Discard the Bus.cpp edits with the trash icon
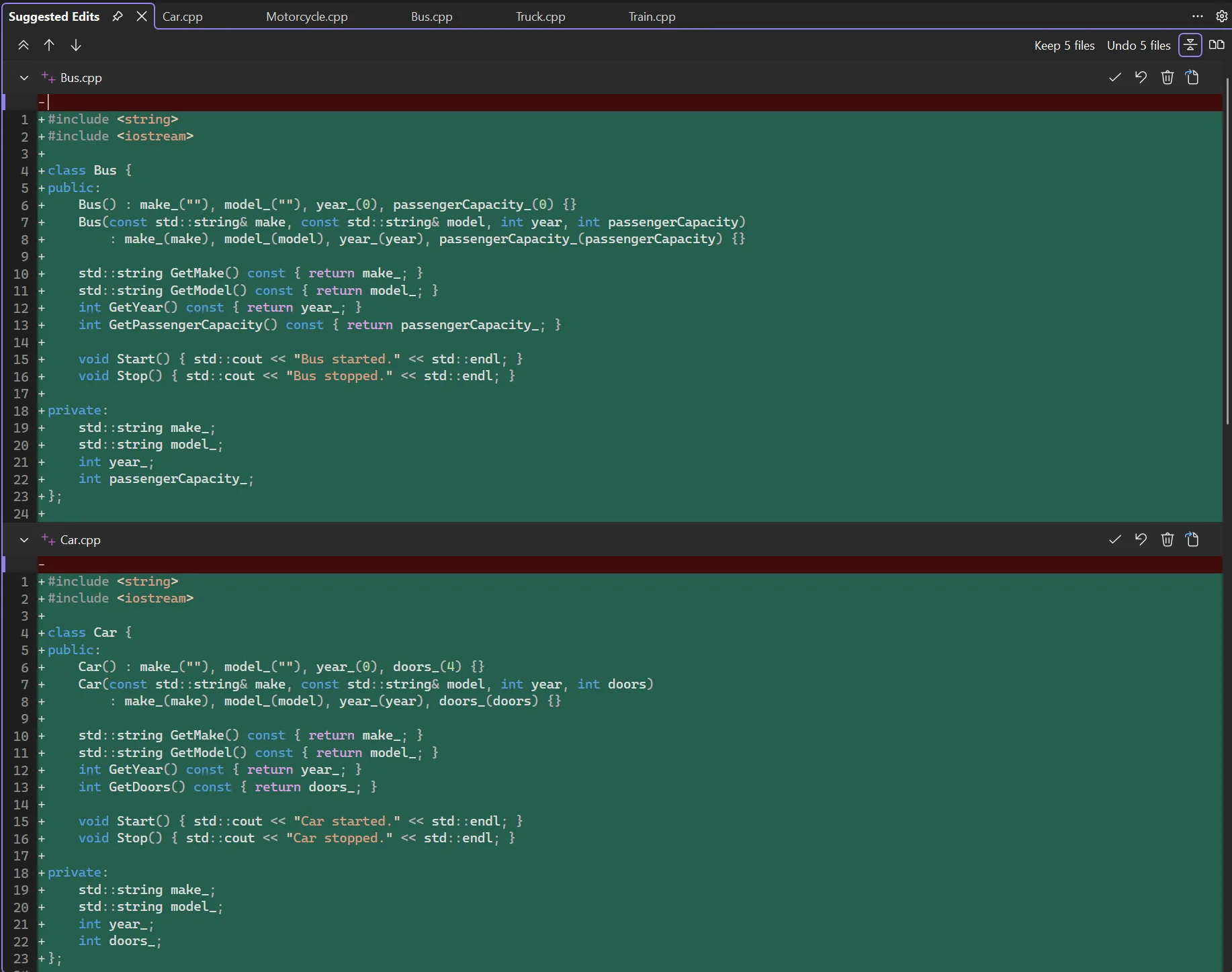 pyautogui.click(x=1168, y=77)
